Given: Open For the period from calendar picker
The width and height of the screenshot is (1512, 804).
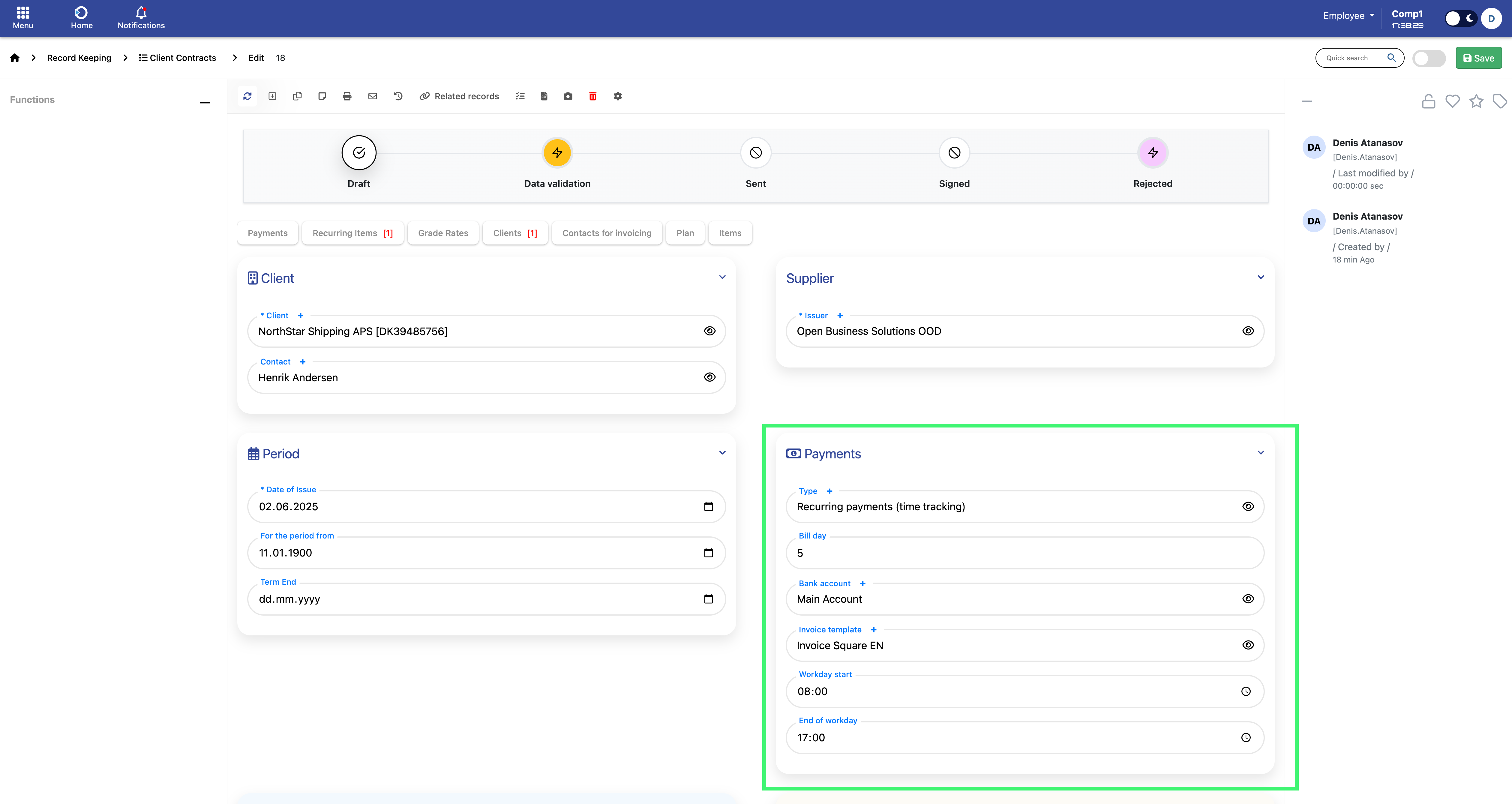Looking at the screenshot, I should [x=709, y=553].
